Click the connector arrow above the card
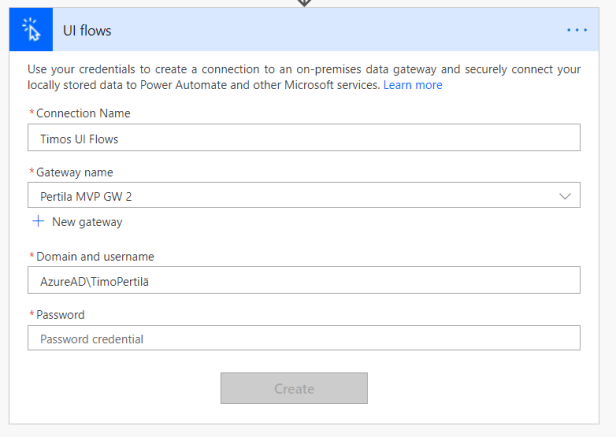 pos(305,3)
